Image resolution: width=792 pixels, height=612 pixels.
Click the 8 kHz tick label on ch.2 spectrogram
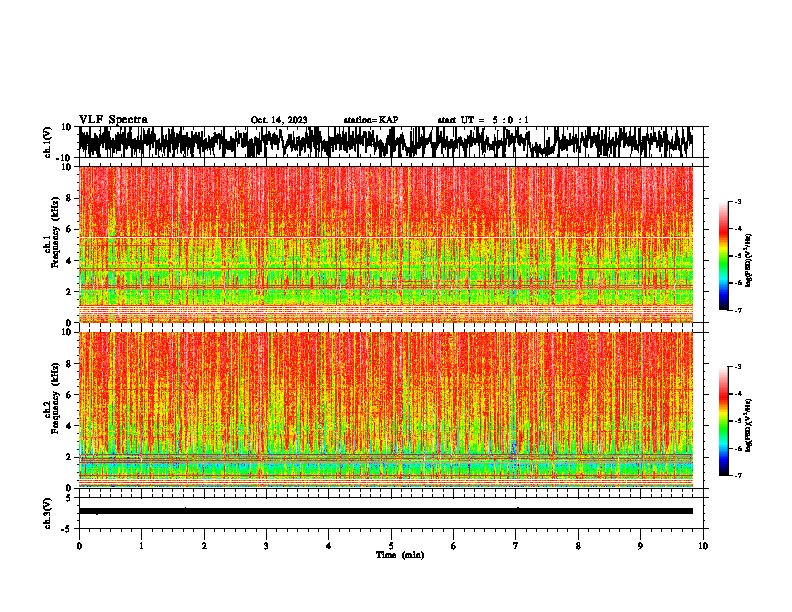pos(69,364)
